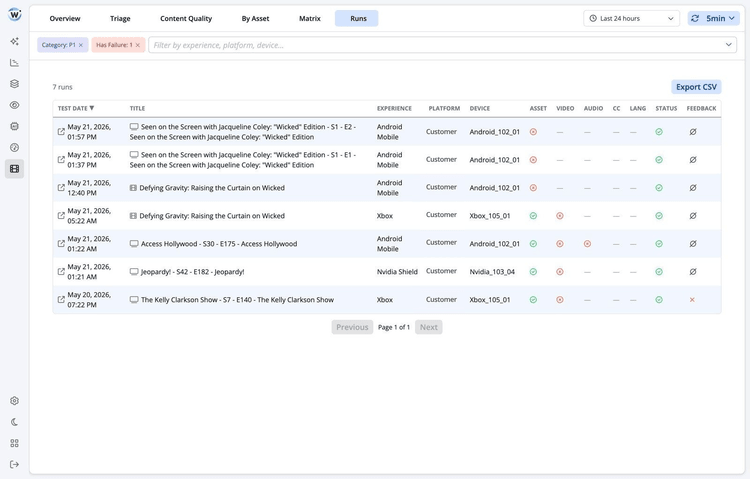Screen dimensions: 750x479
Task: Click the logout icon in the sidebar
Action: pos(14,464)
